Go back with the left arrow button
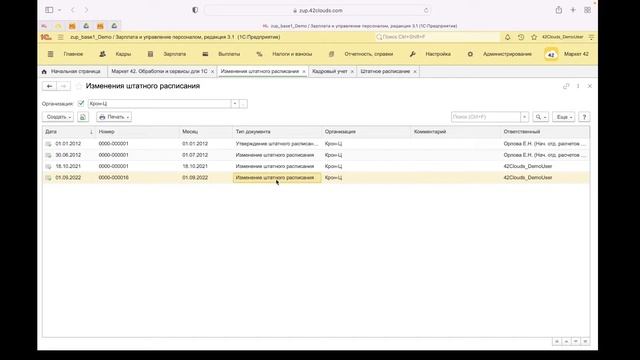 coord(49,86)
